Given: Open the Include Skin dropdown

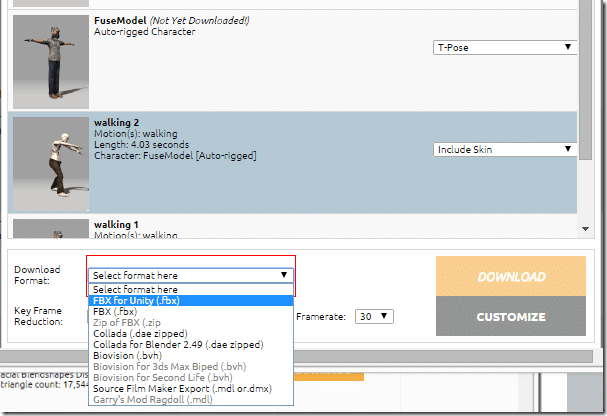Looking at the screenshot, I should [504, 150].
